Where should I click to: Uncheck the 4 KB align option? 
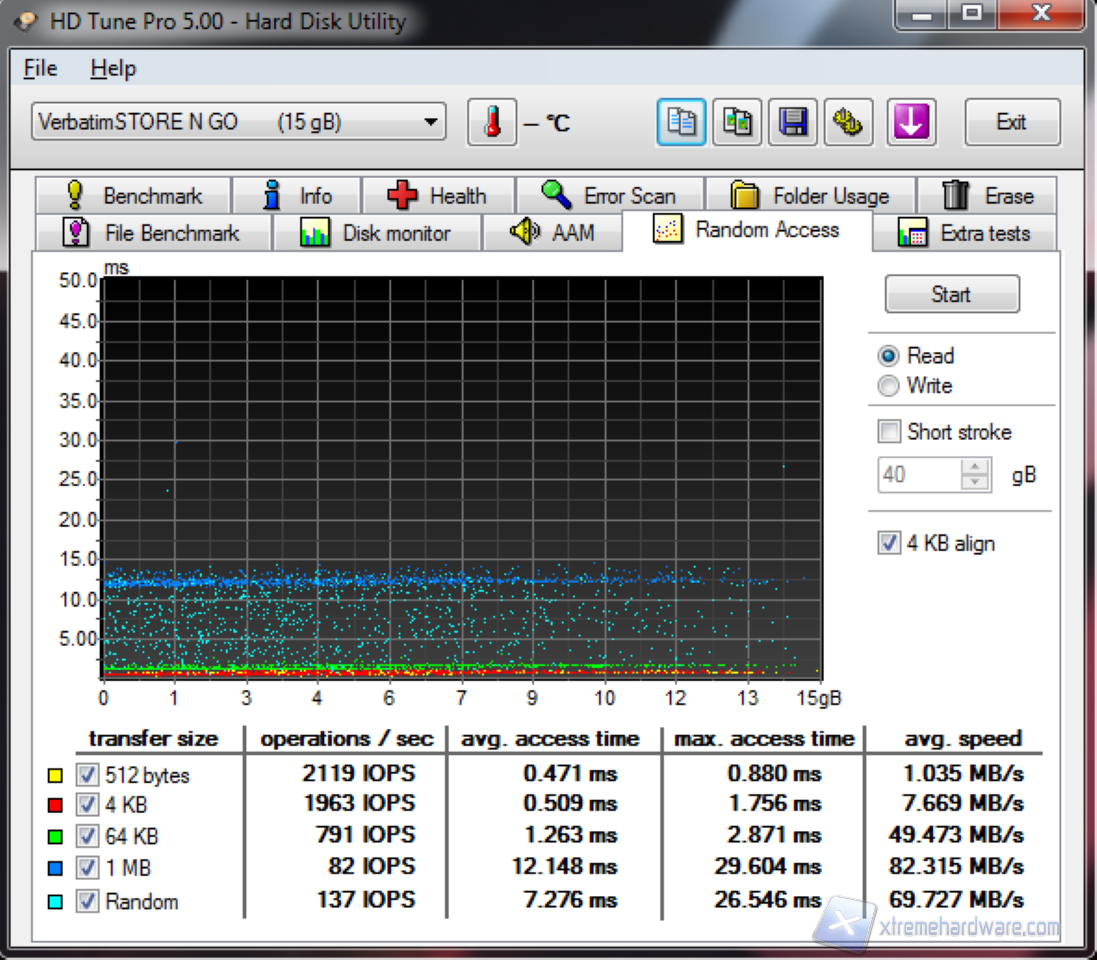click(x=888, y=544)
